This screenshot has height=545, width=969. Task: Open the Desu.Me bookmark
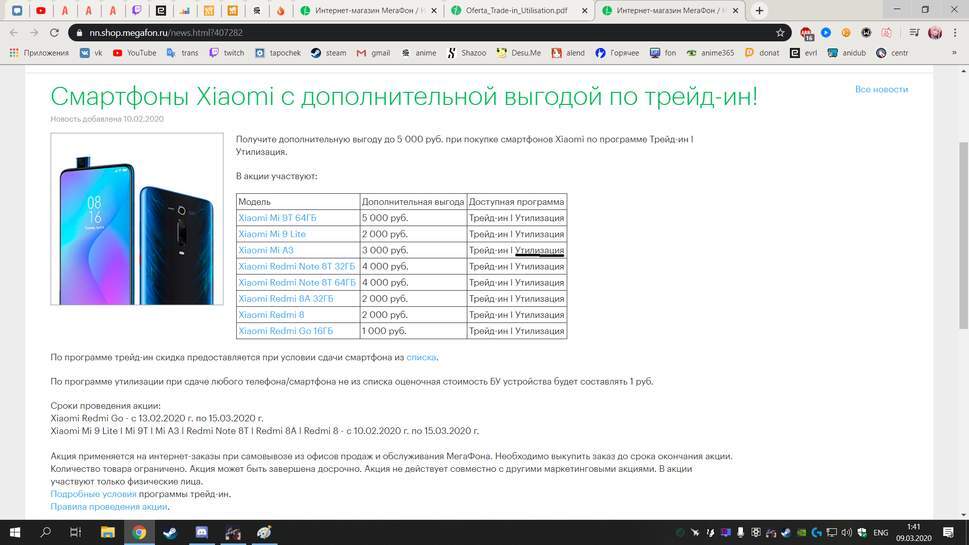click(x=518, y=53)
